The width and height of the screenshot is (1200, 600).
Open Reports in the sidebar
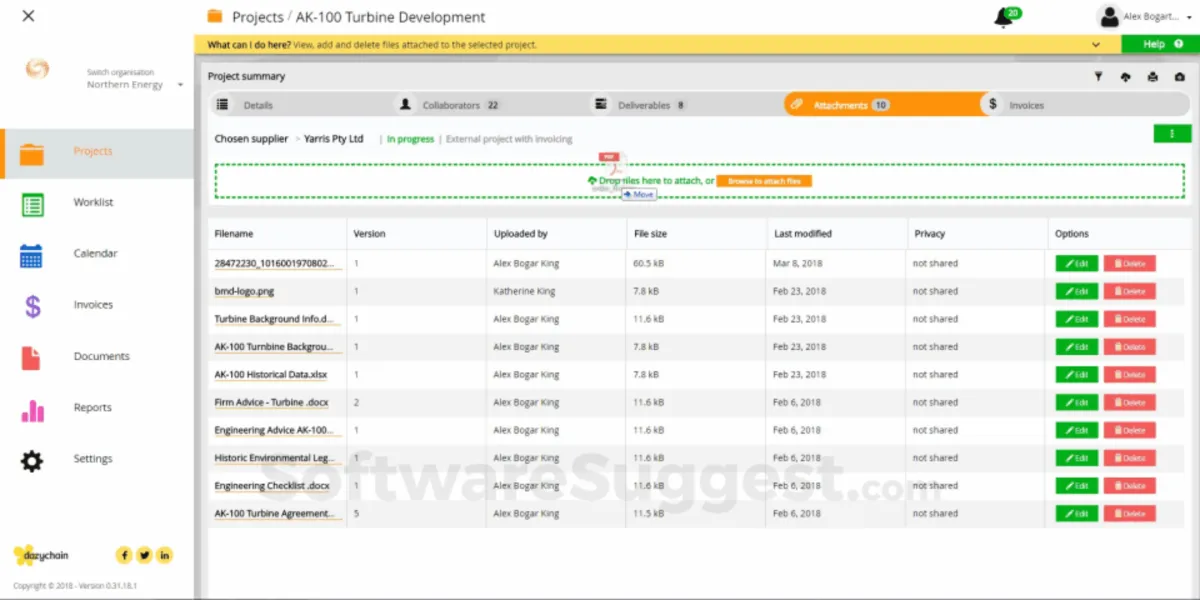[92, 408]
